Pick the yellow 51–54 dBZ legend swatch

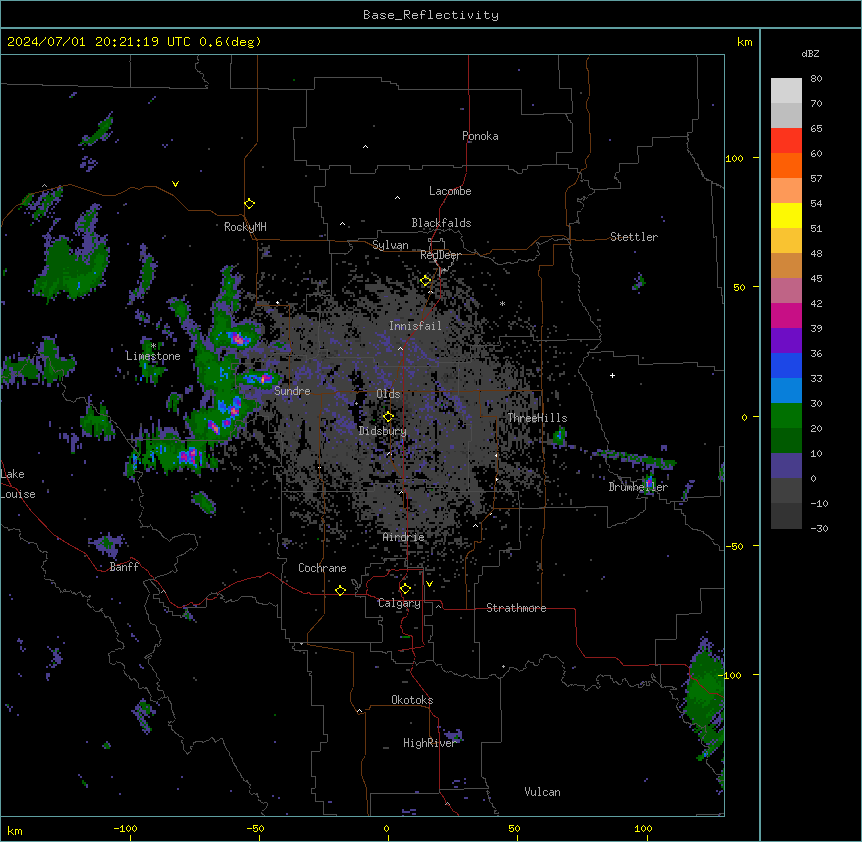pos(786,215)
